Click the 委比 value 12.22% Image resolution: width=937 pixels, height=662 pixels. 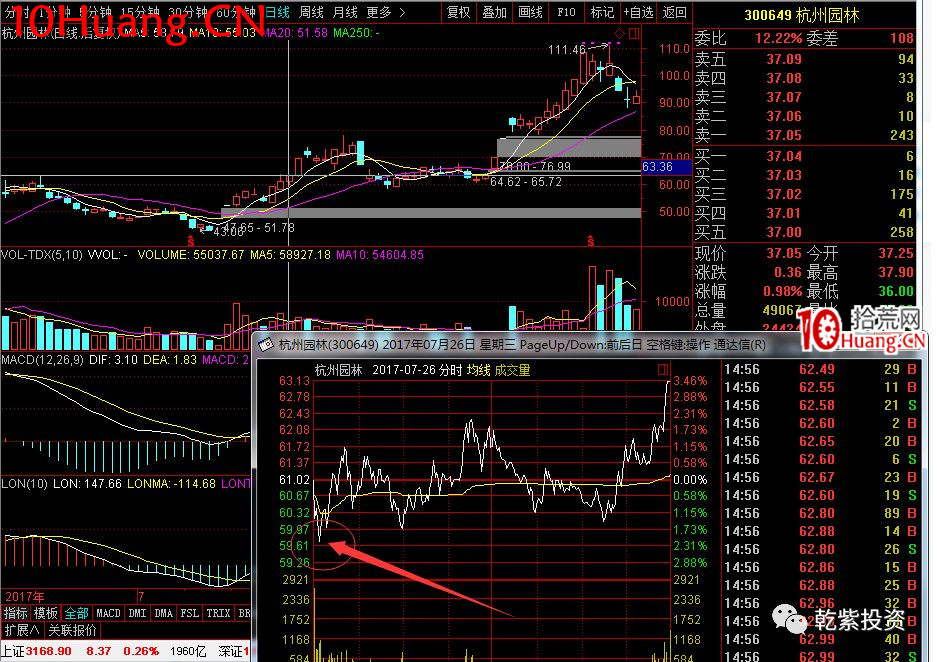778,39
